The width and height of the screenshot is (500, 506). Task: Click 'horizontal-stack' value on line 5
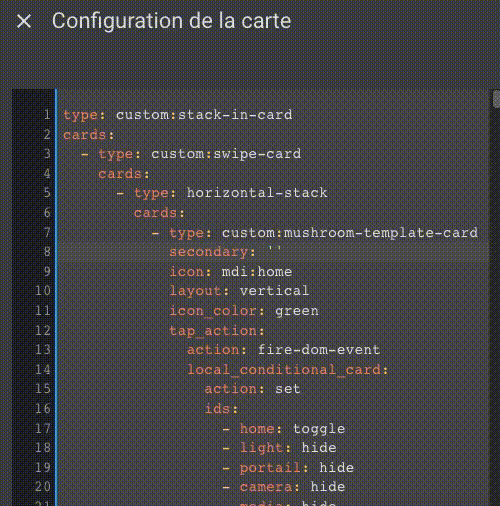pos(257,193)
